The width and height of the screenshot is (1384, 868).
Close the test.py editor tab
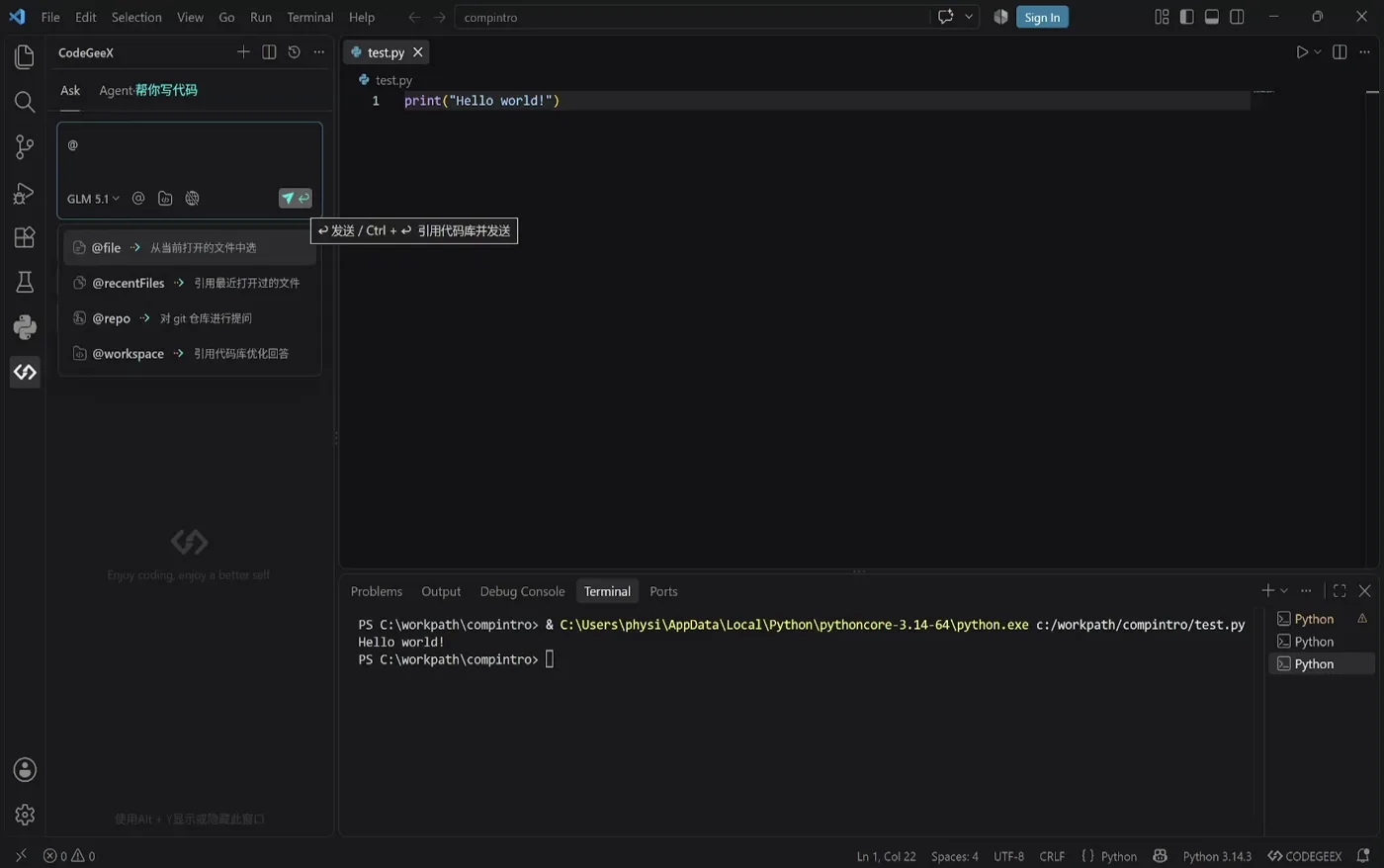(x=418, y=52)
